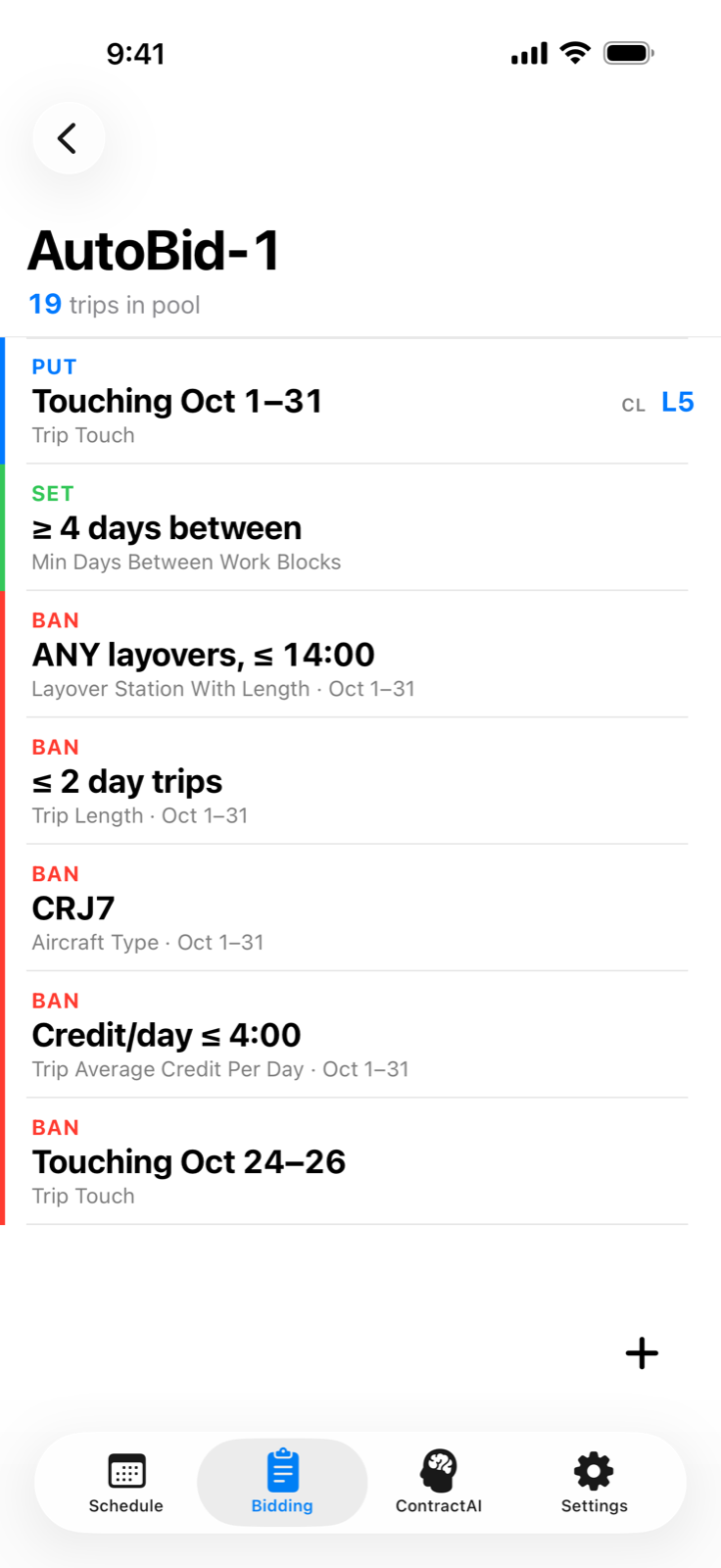Tap the back chevron button
Viewport: 721px width, 1568px height.
pos(69,138)
